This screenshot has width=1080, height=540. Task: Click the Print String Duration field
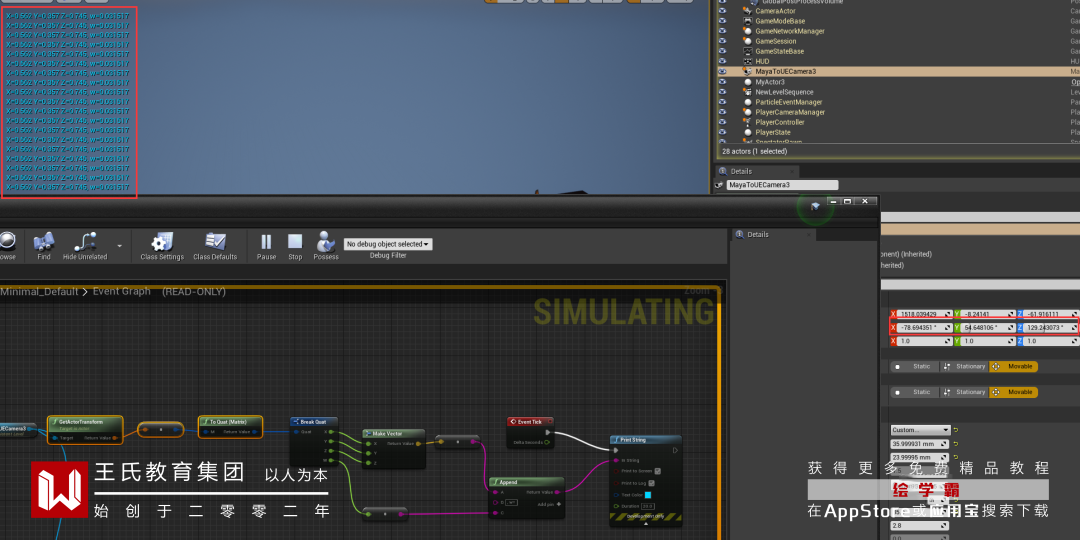pos(647,506)
